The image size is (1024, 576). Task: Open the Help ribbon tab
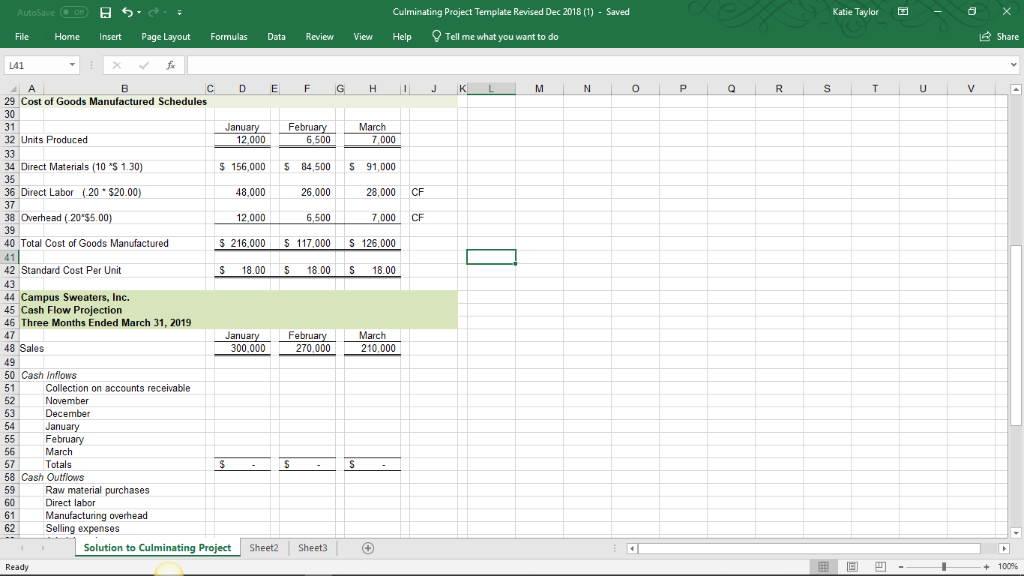(x=402, y=37)
